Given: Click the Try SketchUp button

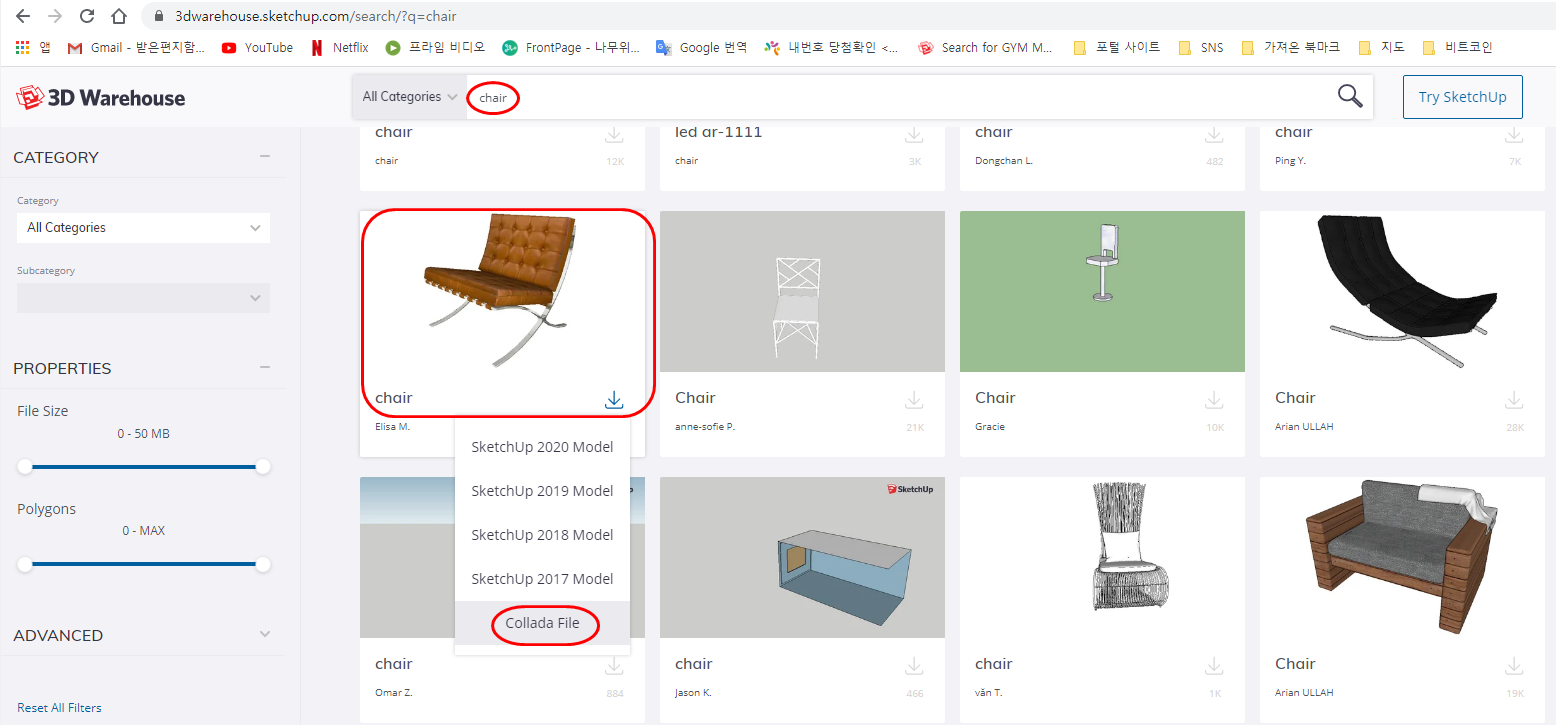Looking at the screenshot, I should click(1462, 97).
